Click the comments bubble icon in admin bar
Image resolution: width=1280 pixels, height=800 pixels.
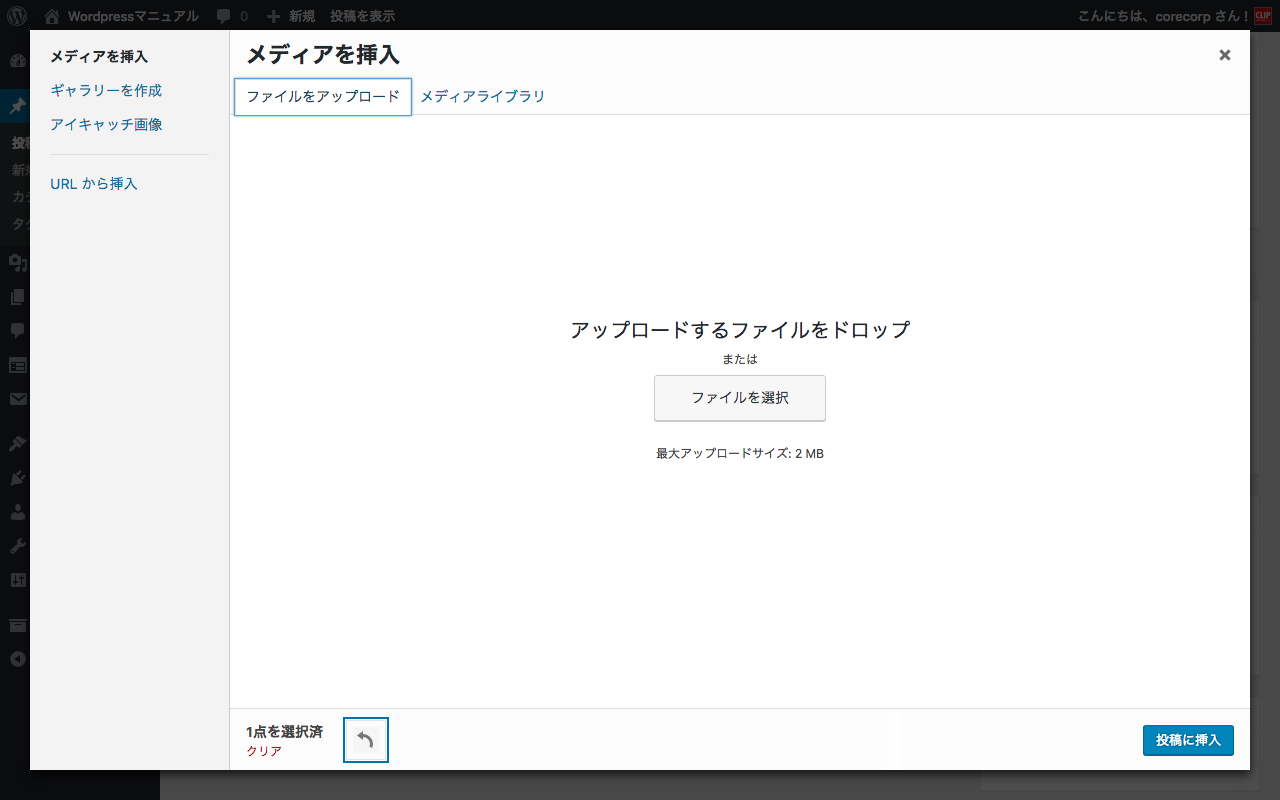coord(224,16)
